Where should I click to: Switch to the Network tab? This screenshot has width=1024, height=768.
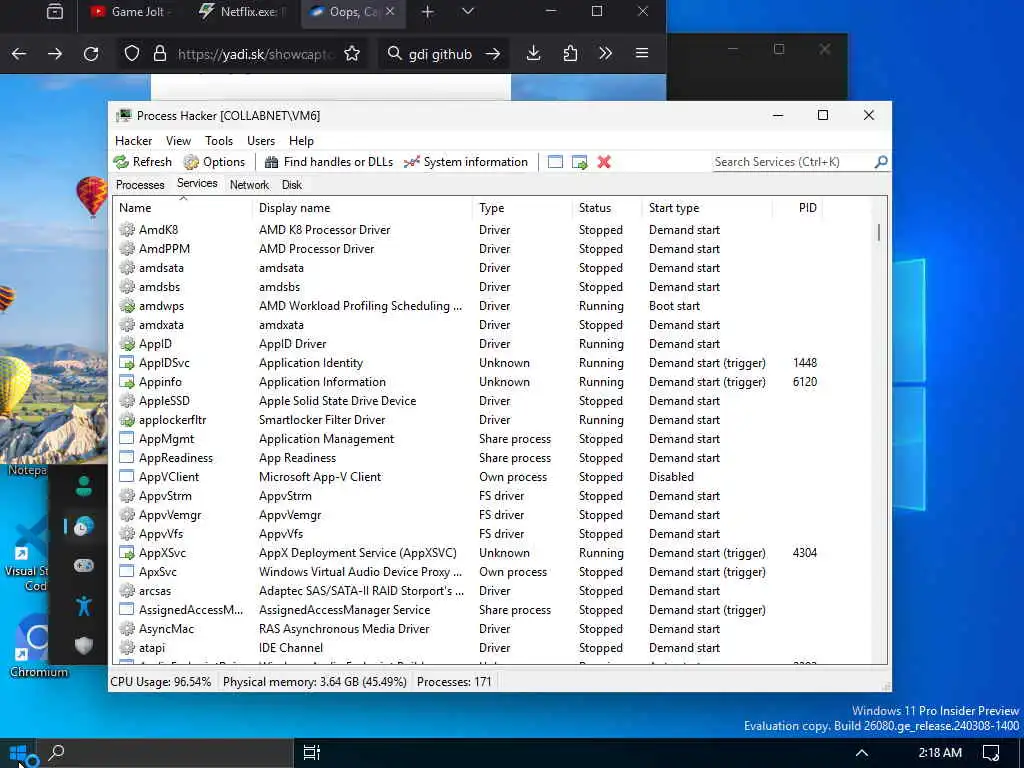click(x=249, y=185)
